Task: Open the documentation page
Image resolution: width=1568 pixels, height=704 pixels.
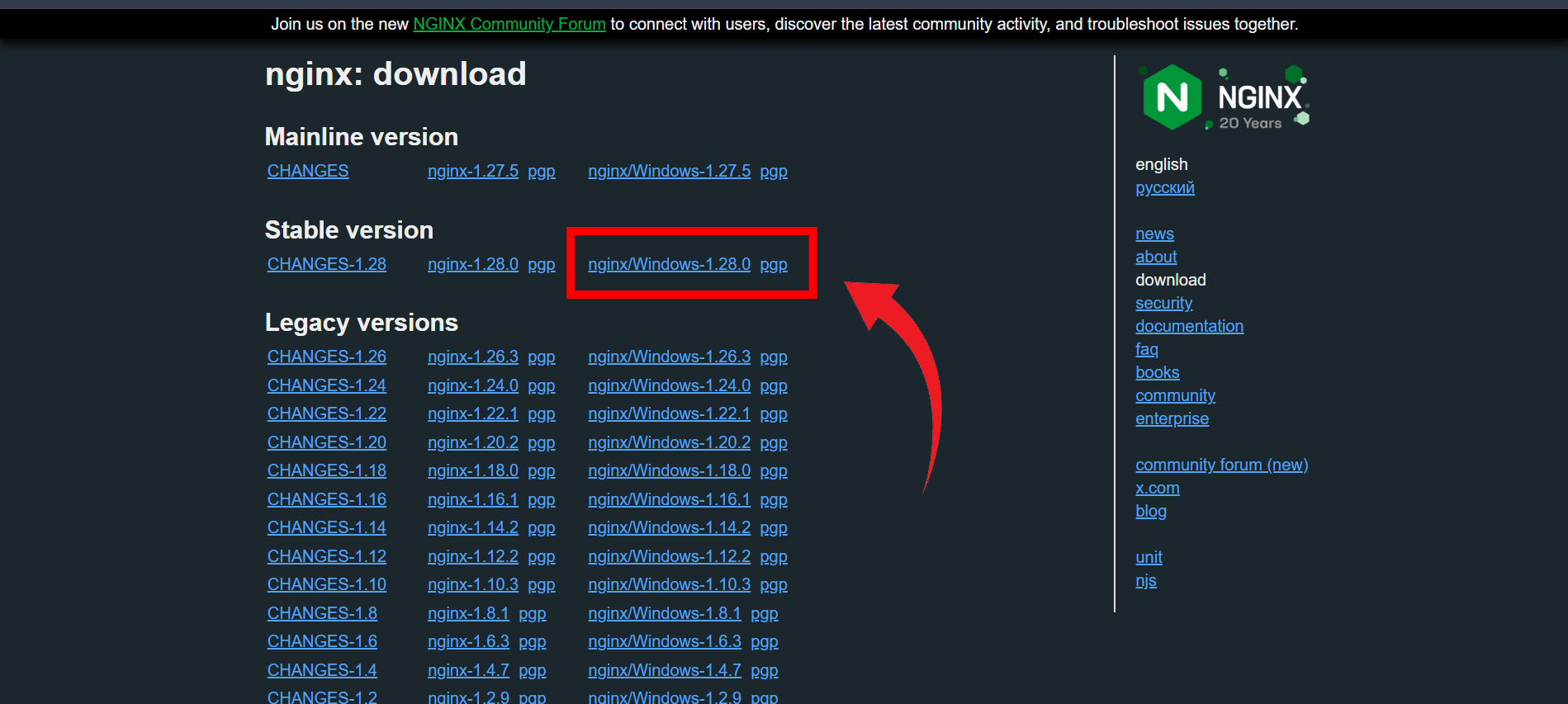Action: [1189, 326]
